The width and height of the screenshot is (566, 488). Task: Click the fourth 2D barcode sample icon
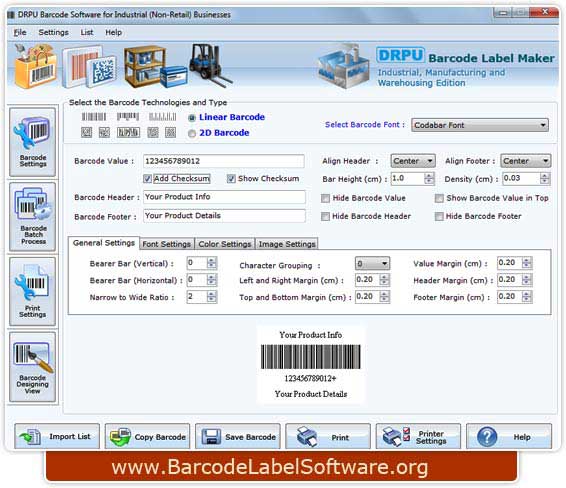153,132
